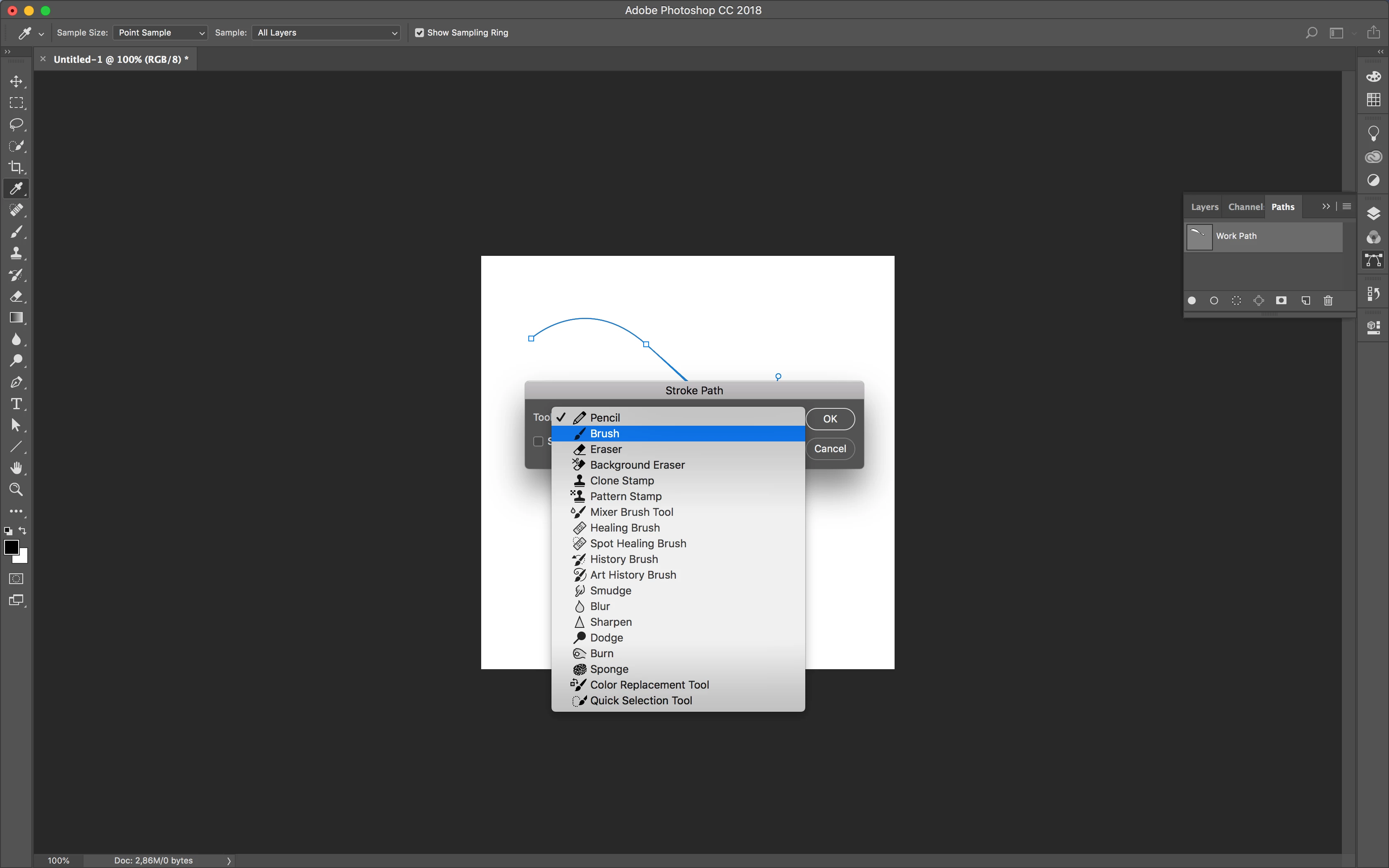Select the Crop tool
This screenshot has height=868, width=1389.
pyautogui.click(x=16, y=167)
